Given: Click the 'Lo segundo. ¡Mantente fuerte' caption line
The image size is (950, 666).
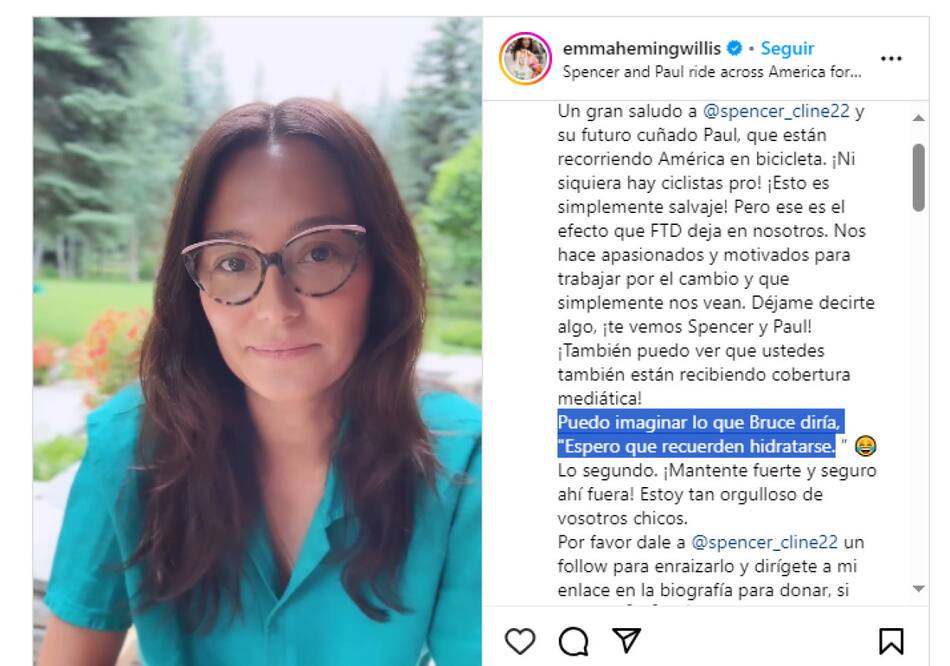Looking at the screenshot, I should [x=717, y=471].
